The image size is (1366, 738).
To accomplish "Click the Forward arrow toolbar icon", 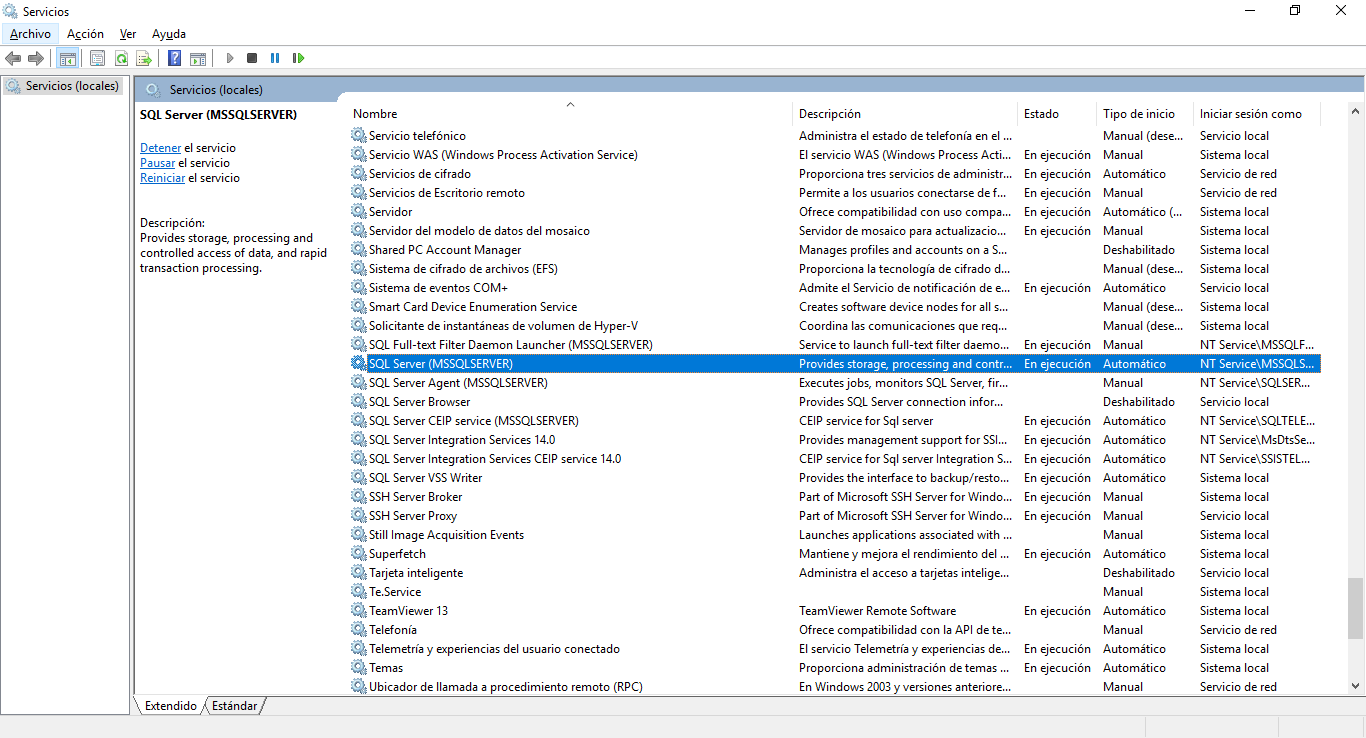I will 36,58.
